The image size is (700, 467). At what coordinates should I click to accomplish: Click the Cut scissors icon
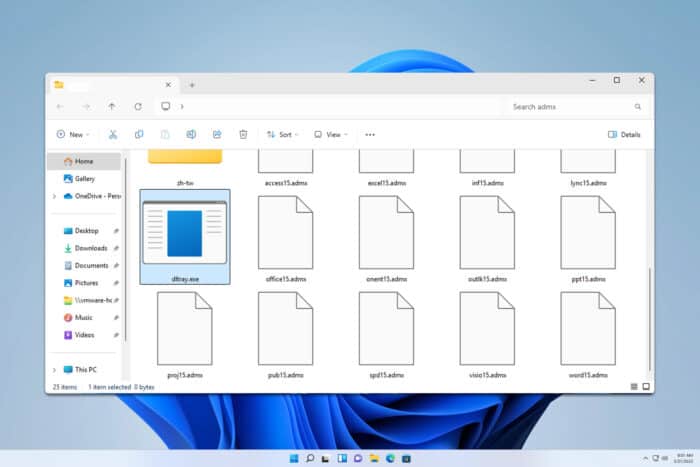[113, 134]
